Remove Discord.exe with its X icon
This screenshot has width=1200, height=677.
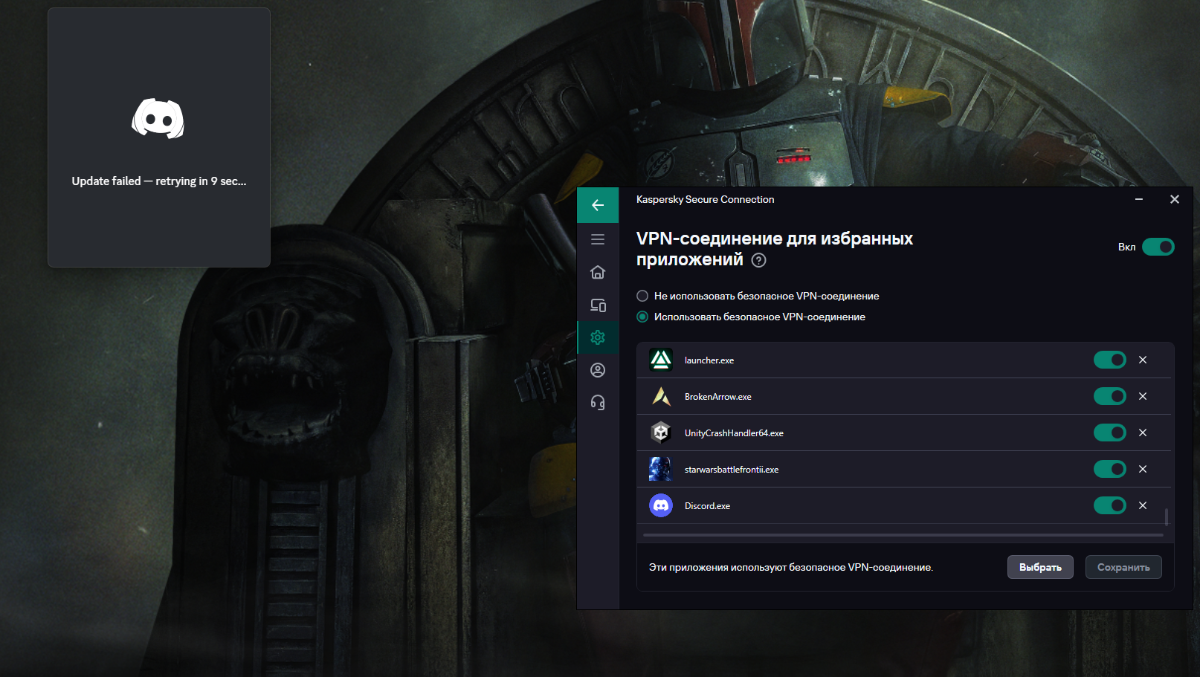[1143, 506]
